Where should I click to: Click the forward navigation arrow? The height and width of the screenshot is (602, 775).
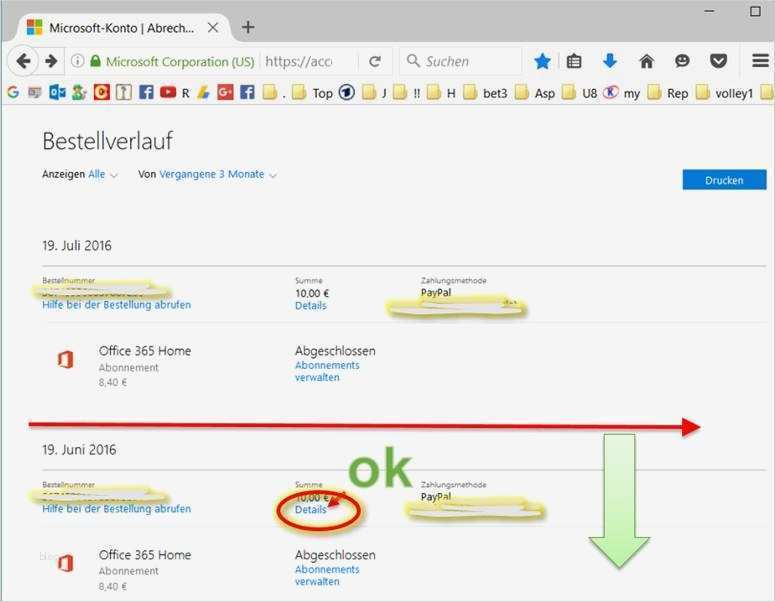pyautogui.click(x=51, y=61)
